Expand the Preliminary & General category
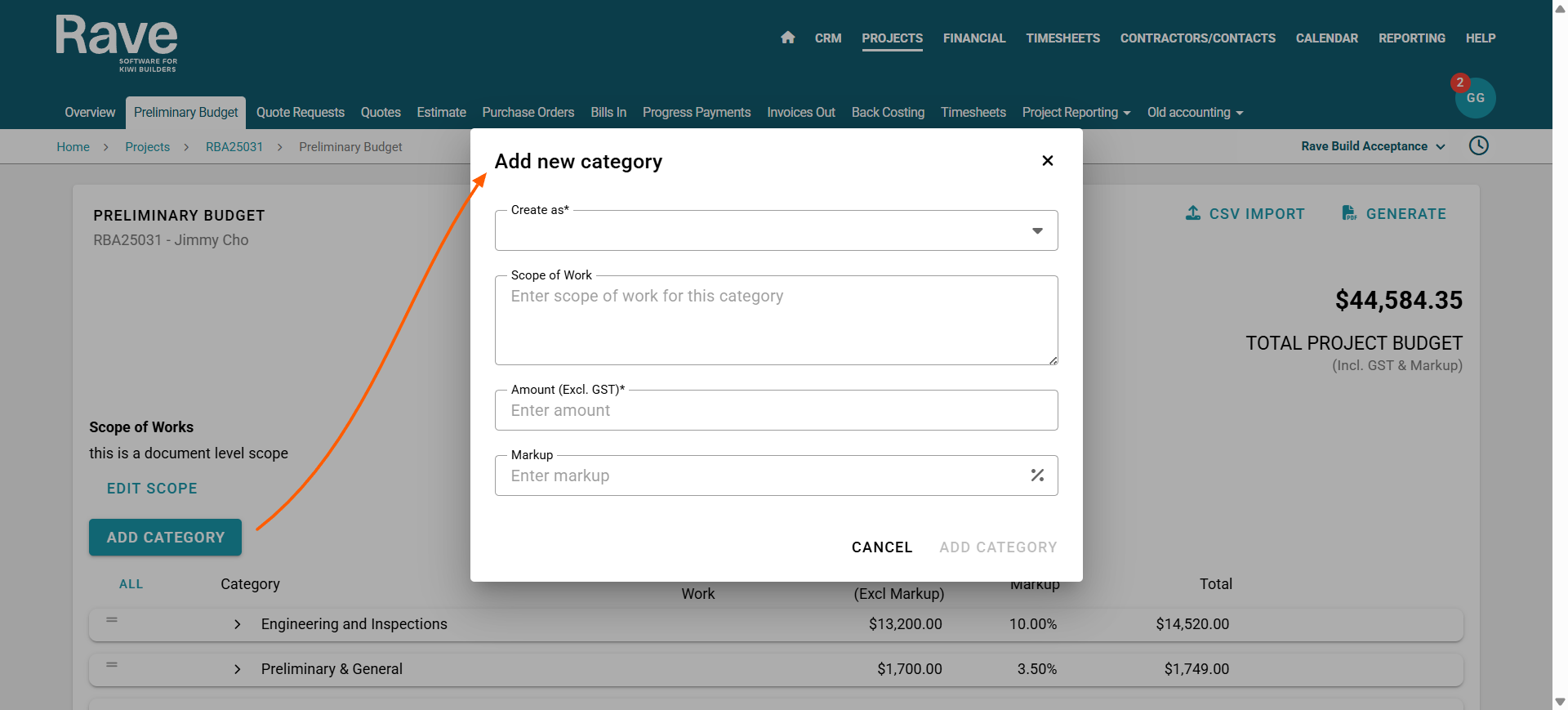Screen dimensions: 1568x710 tap(238, 669)
